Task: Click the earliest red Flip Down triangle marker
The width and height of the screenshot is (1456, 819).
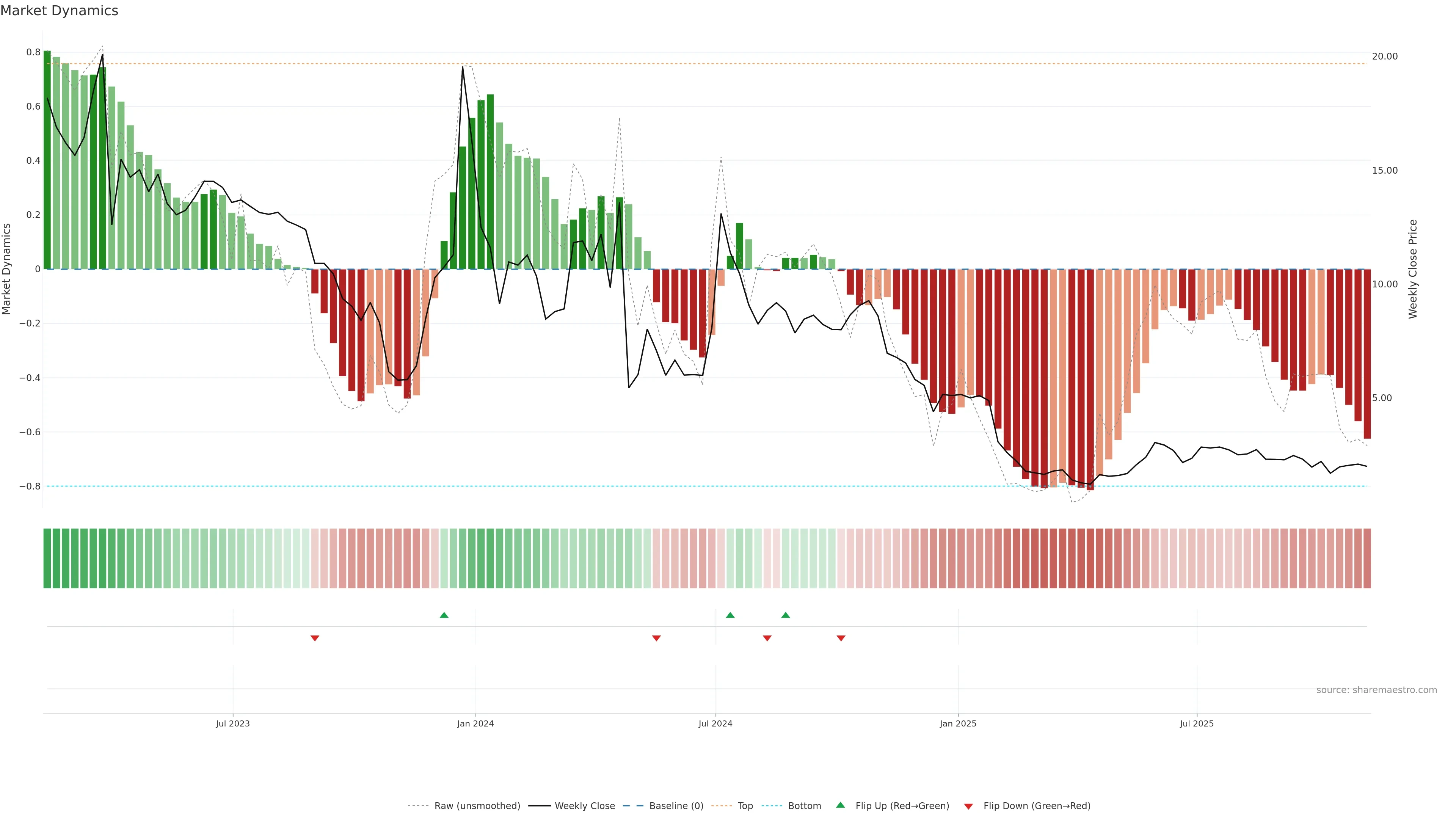Action: click(315, 638)
